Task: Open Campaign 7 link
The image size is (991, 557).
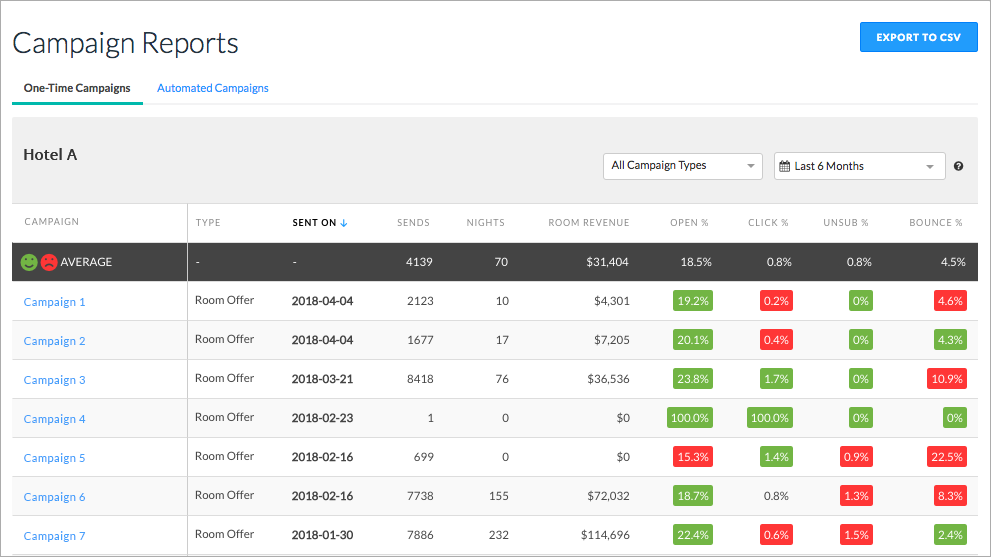Action: point(54,536)
